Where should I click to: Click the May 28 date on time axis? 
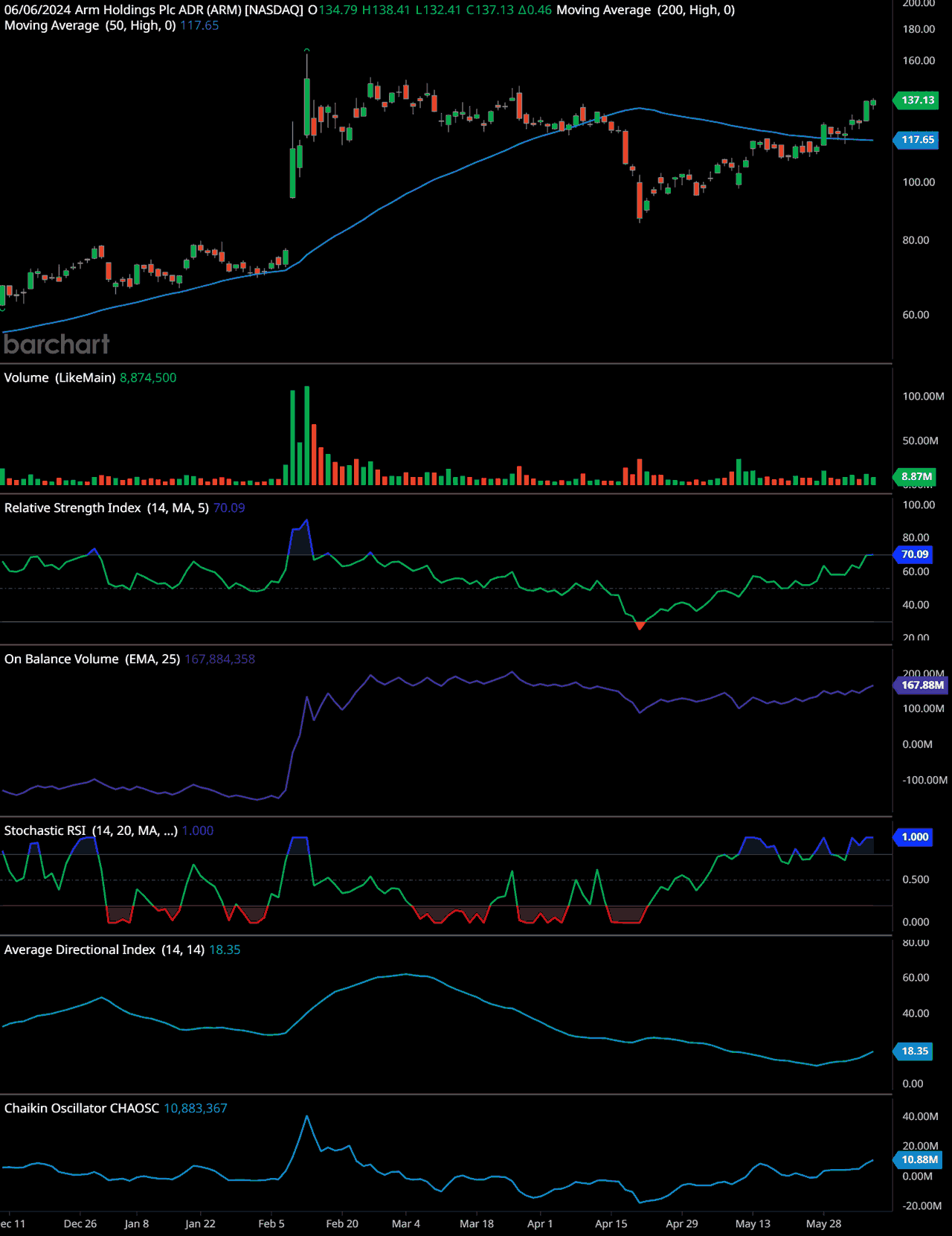tap(823, 1223)
